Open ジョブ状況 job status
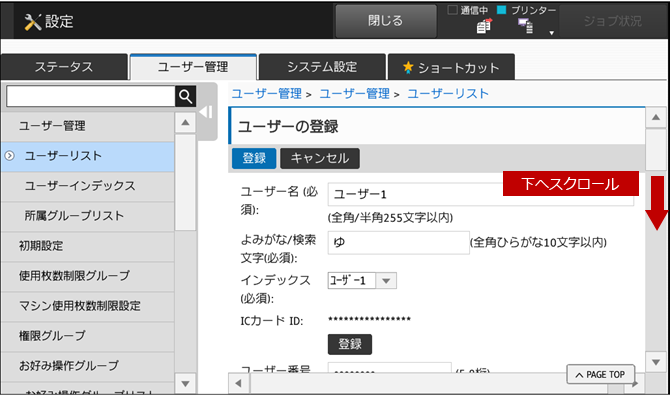The image size is (670, 396). pos(613,21)
